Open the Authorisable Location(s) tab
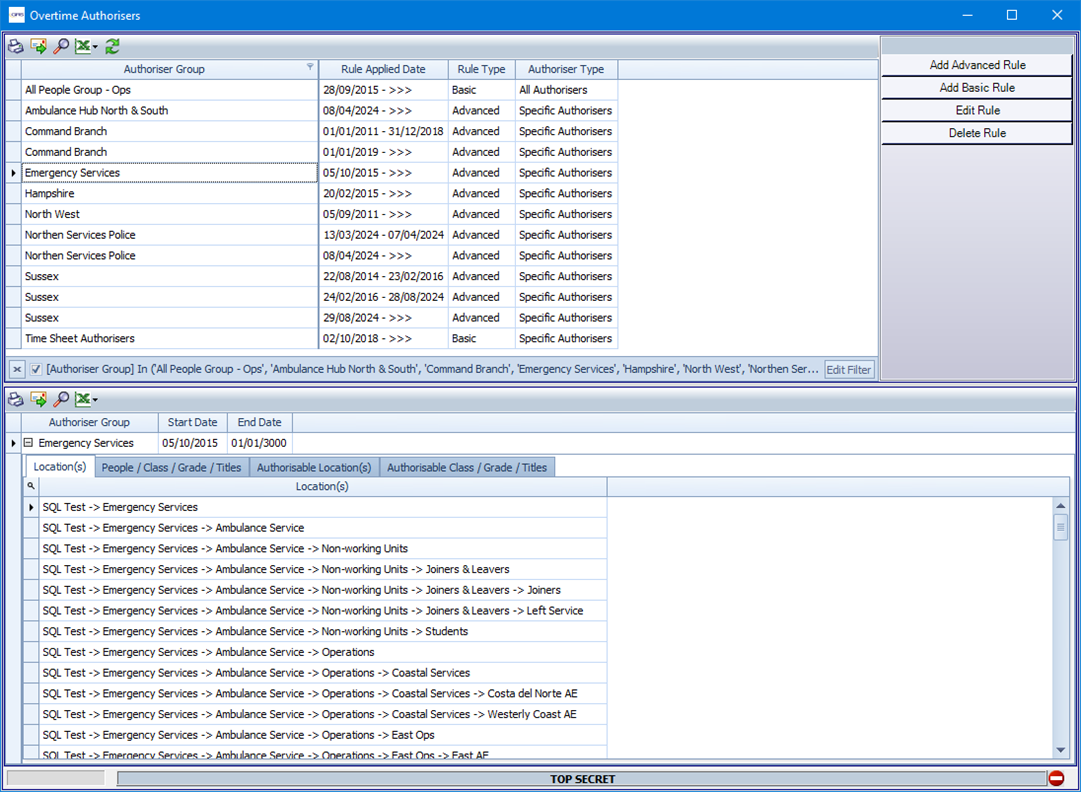This screenshot has height=792, width=1081. point(314,467)
